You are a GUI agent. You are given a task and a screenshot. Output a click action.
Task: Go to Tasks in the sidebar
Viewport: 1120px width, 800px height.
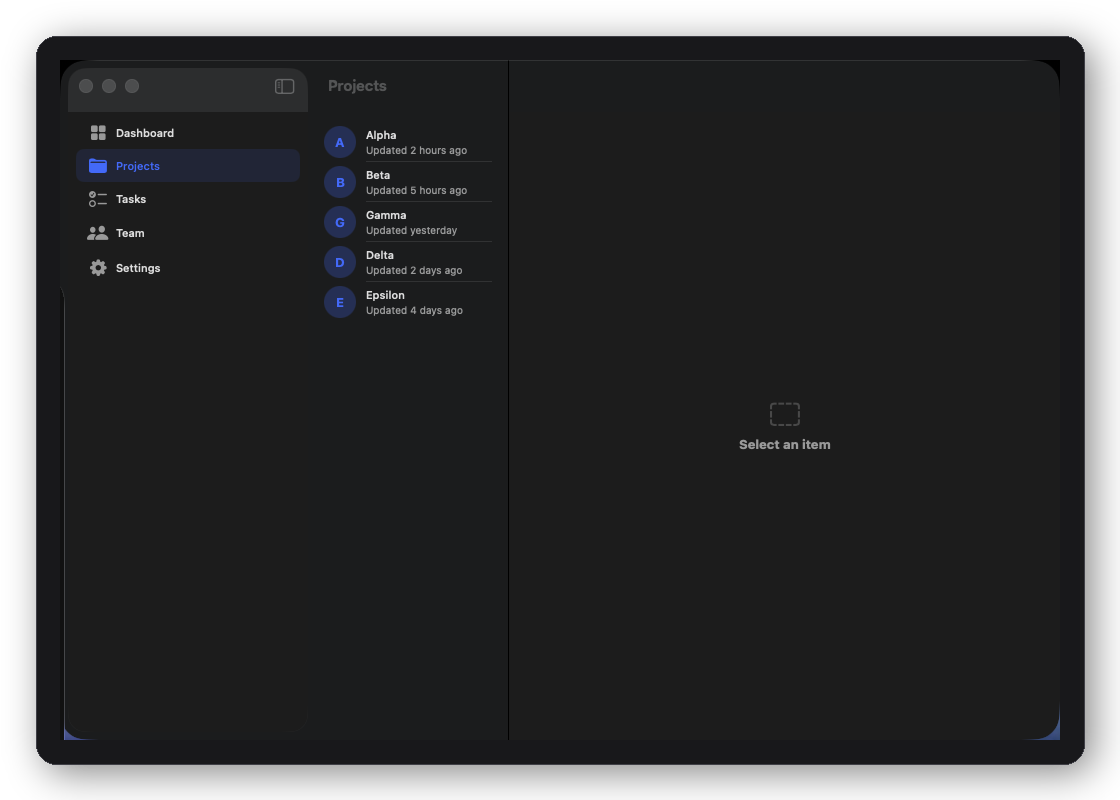(188, 199)
